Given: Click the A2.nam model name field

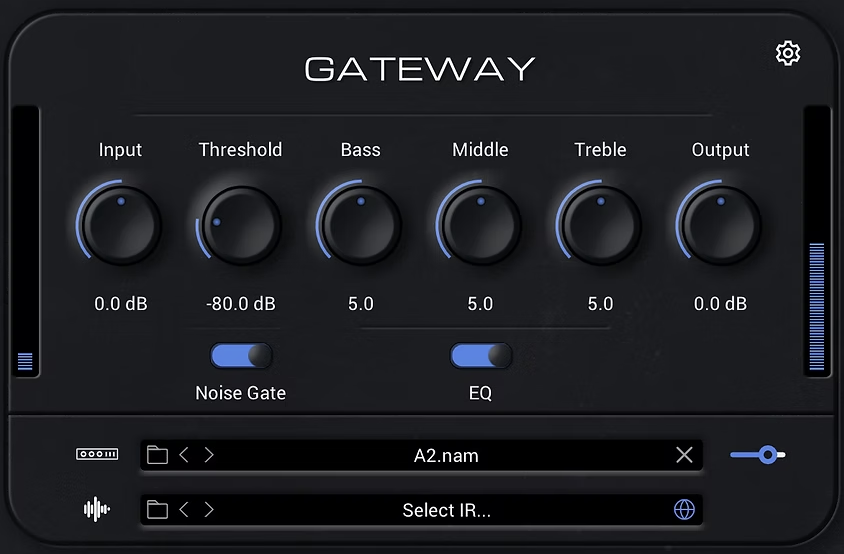Looking at the screenshot, I should coord(421,455).
